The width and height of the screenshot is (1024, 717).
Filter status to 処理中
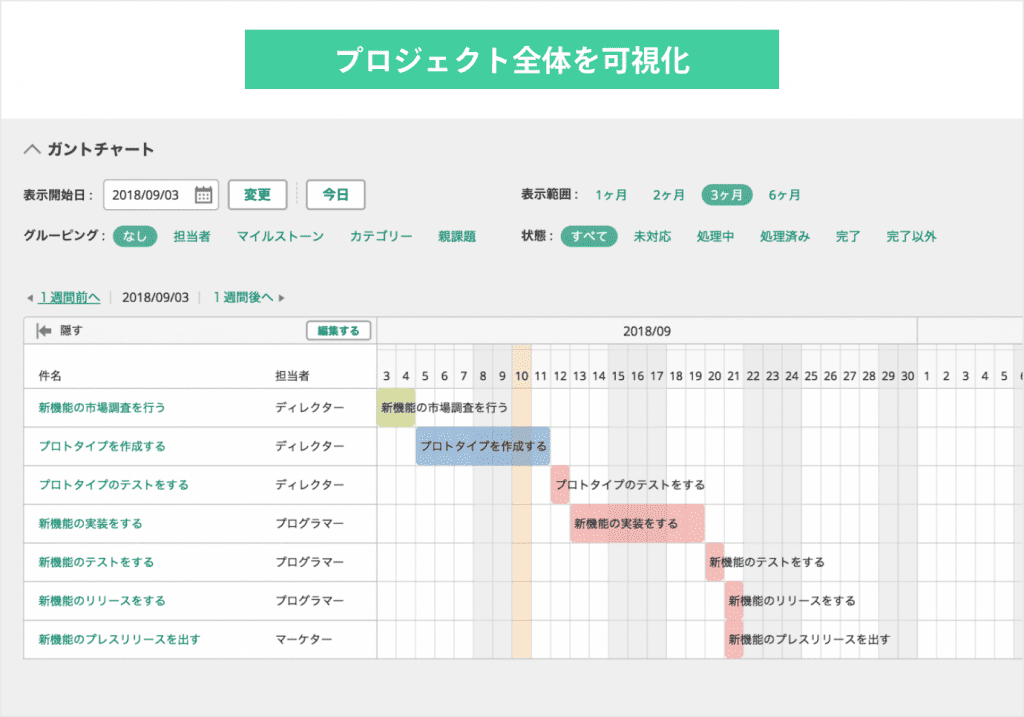[715, 236]
